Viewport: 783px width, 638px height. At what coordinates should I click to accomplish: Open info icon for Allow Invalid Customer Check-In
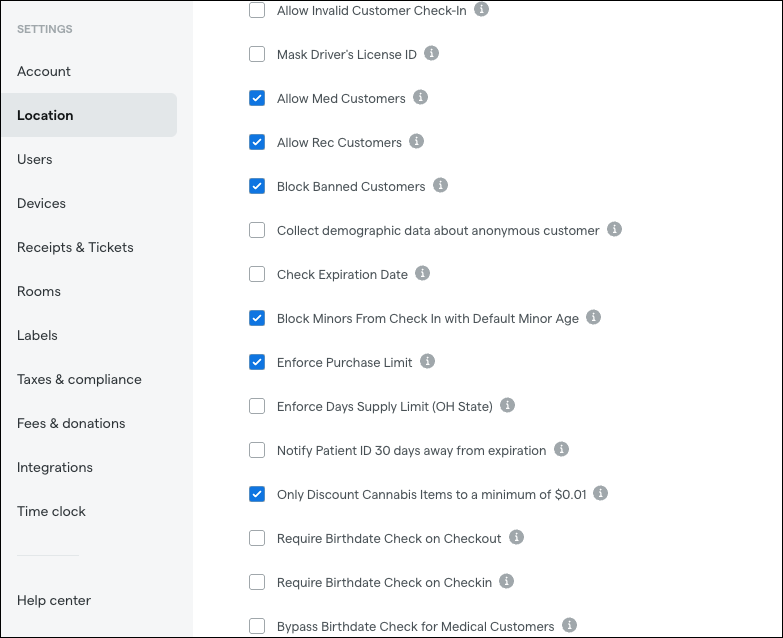point(481,9)
